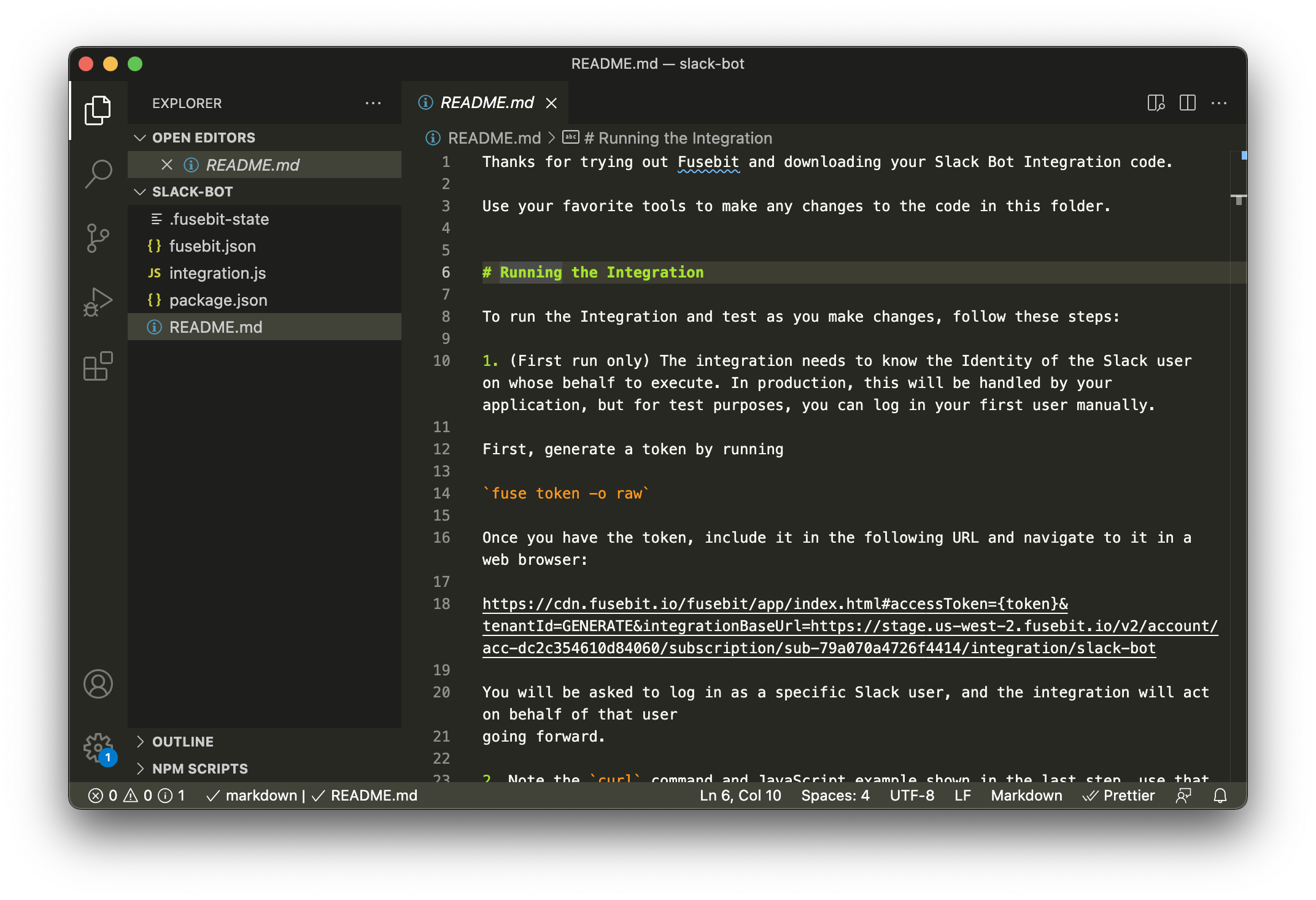
Task: Click the editor minimap scrollbar
Action: (1239, 467)
